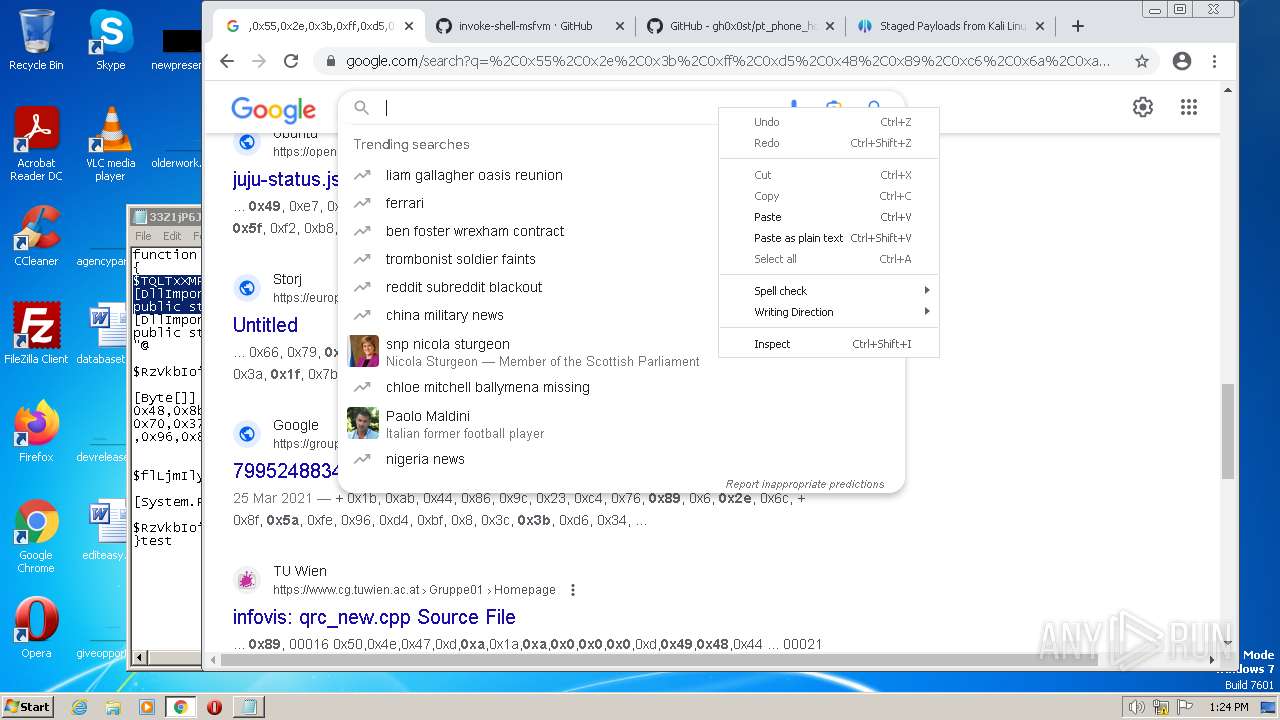Open the Chrome profile avatar menu
Image resolution: width=1280 pixels, height=720 pixels.
coord(1182,61)
